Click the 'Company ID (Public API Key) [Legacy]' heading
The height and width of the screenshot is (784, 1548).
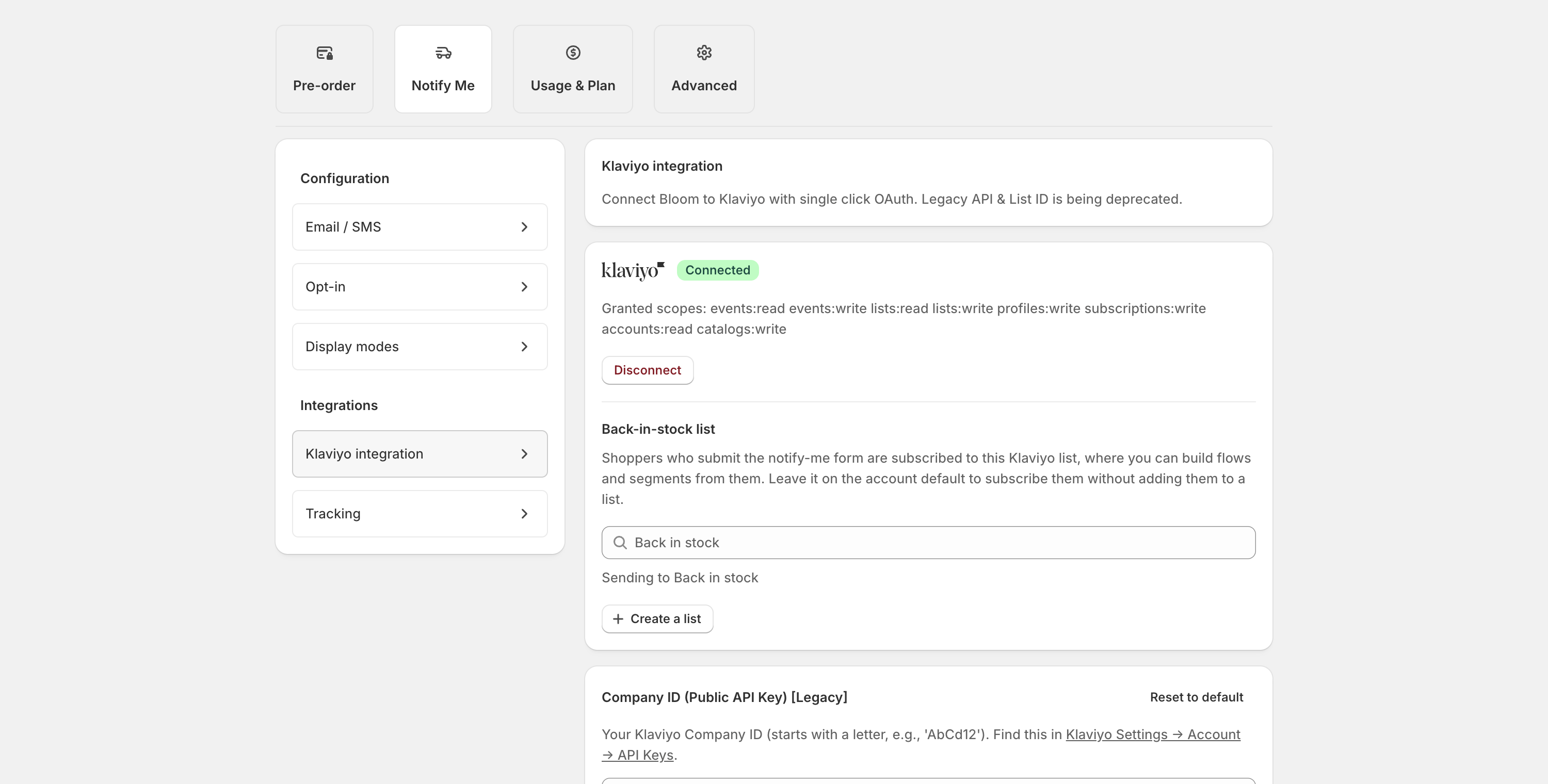[724, 697]
